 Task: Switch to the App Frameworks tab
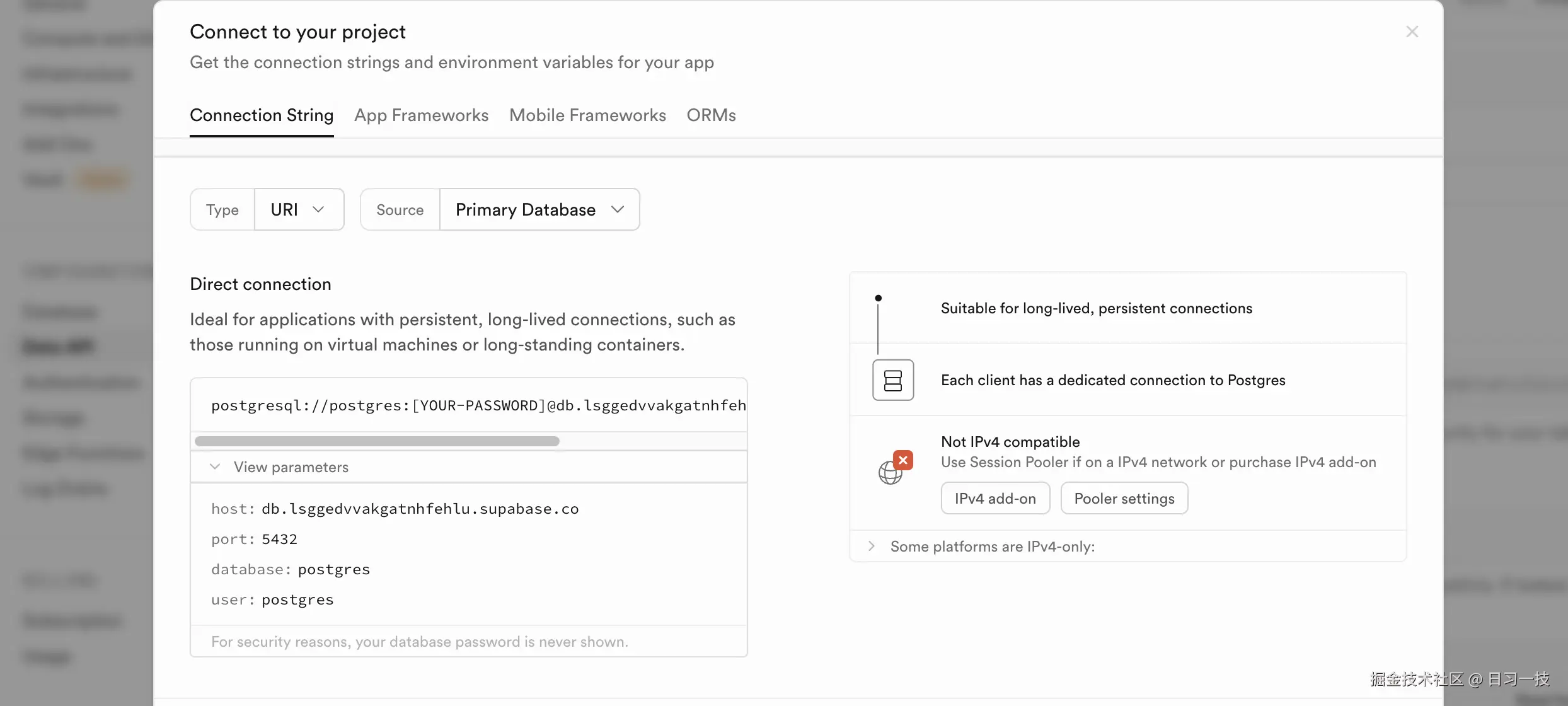pyautogui.click(x=421, y=115)
